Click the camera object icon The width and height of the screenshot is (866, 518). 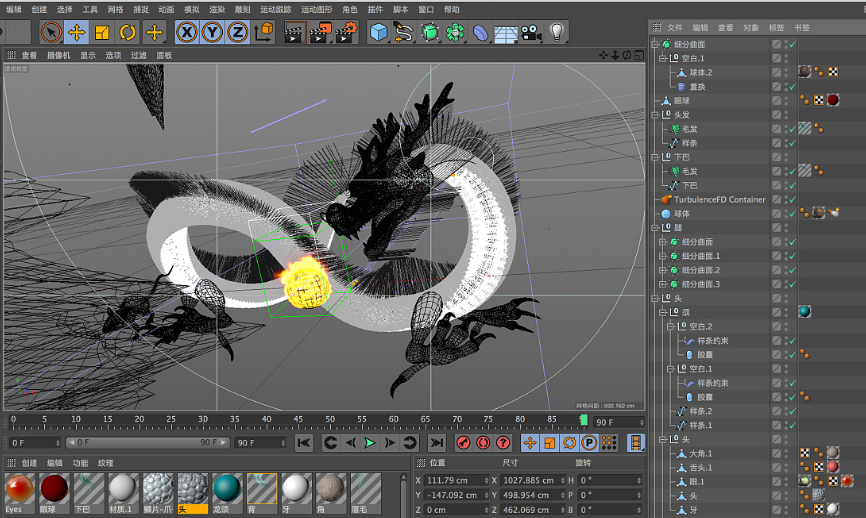click(x=531, y=32)
